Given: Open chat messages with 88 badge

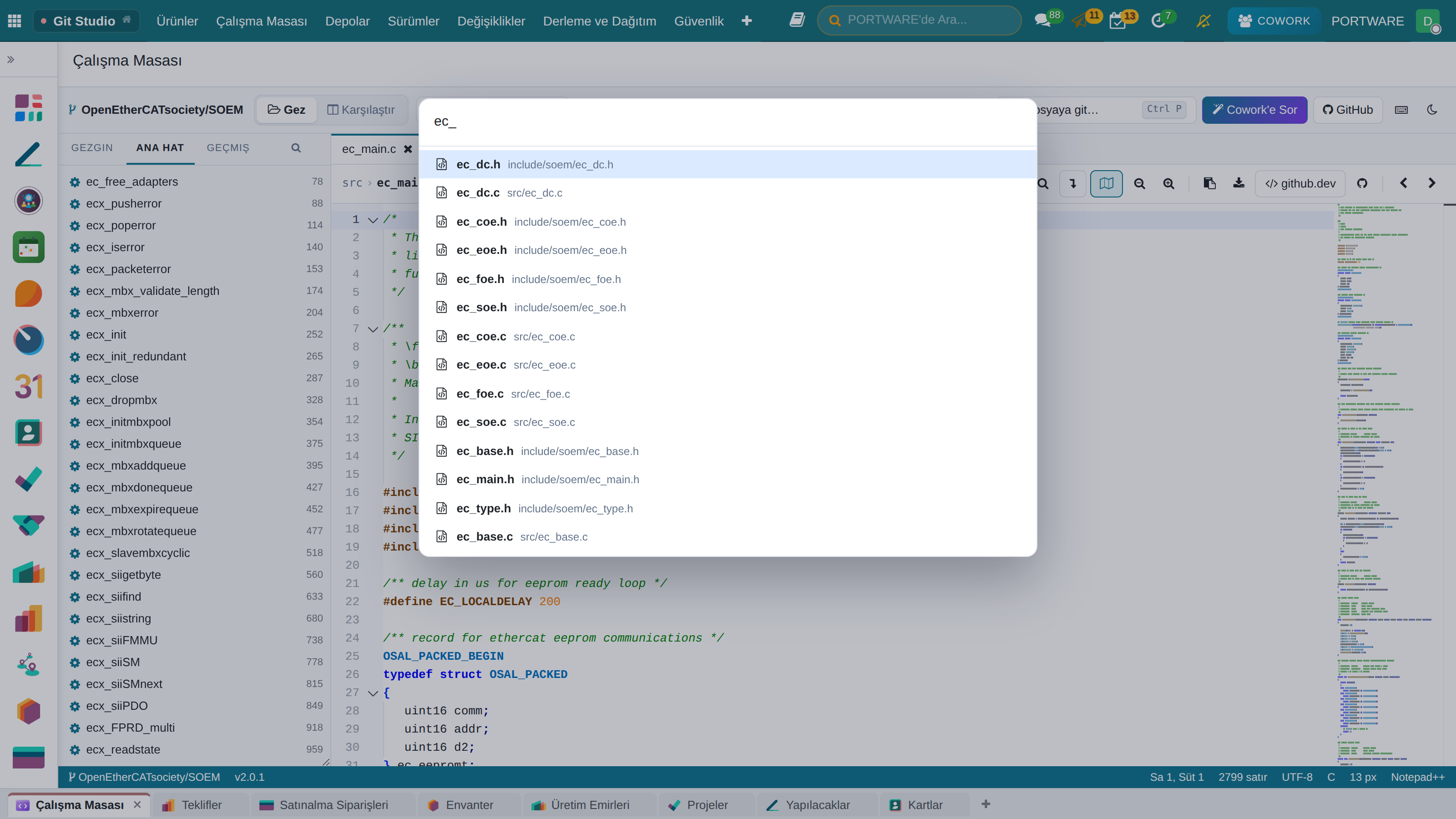Looking at the screenshot, I should coord(1042,20).
